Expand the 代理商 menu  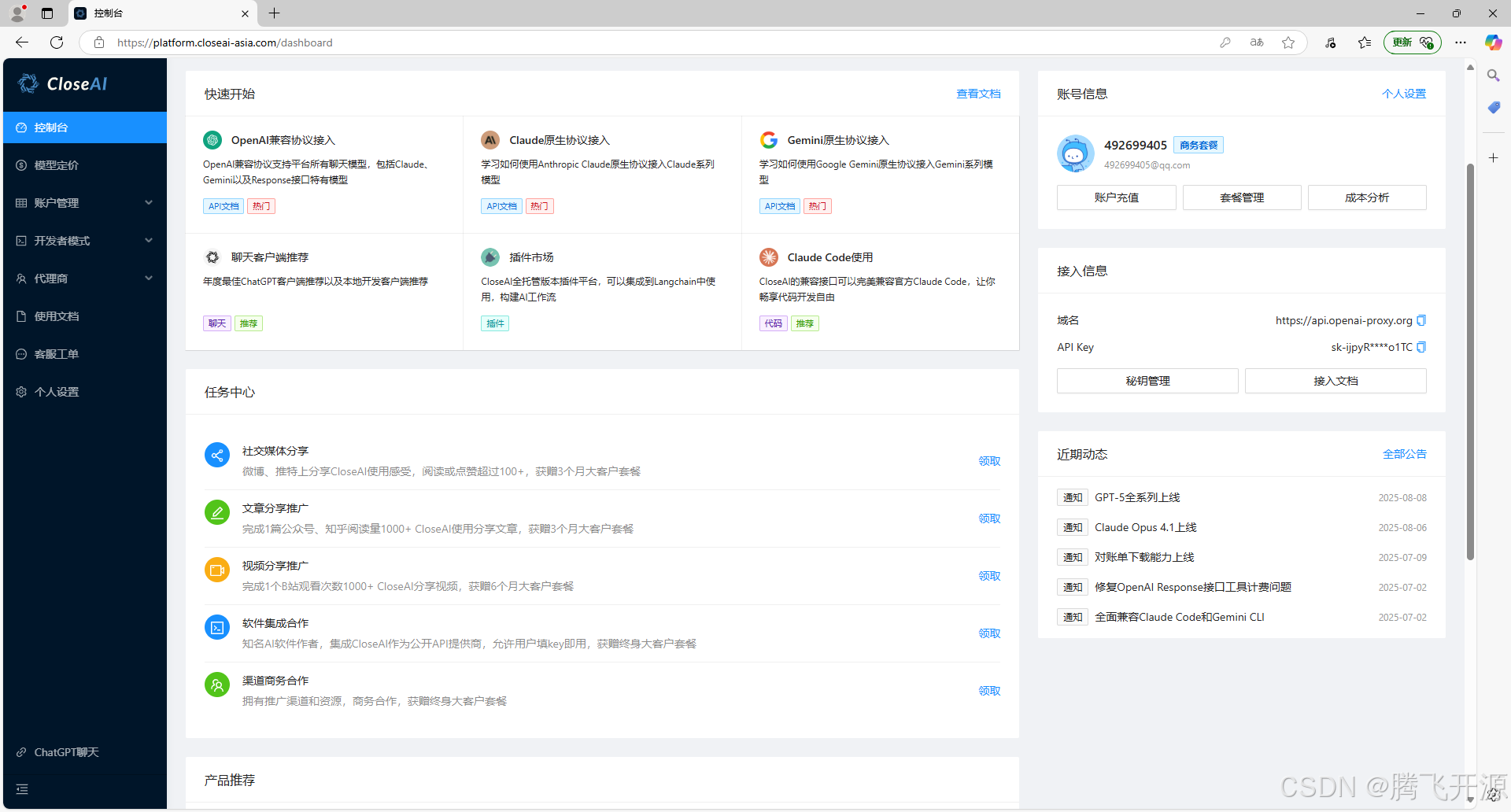tap(85, 279)
